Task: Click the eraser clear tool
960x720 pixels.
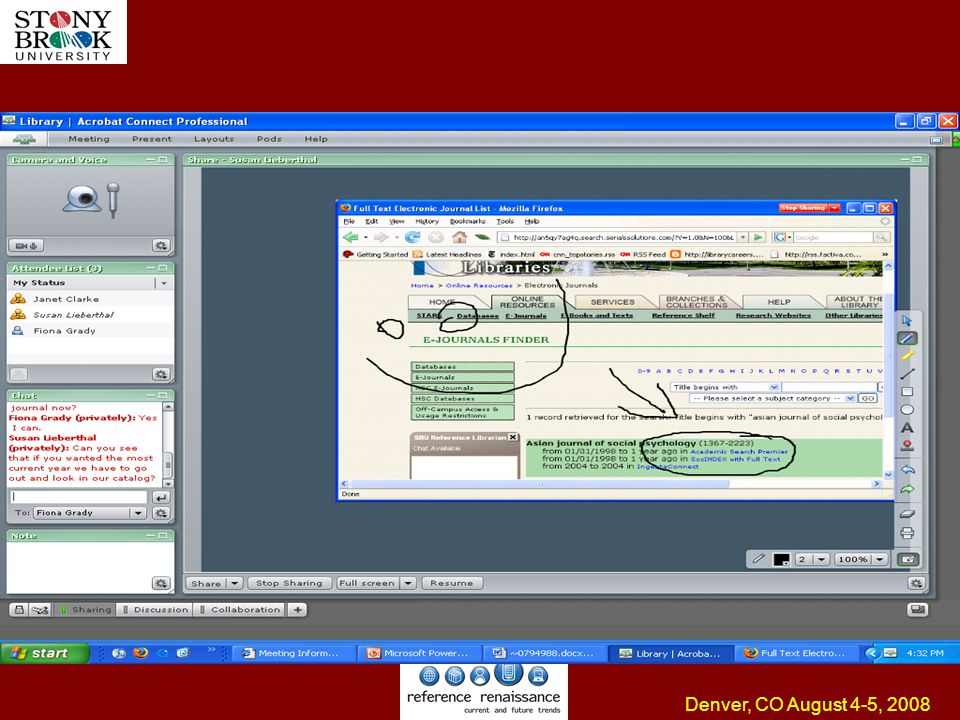Action: pos(907,514)
